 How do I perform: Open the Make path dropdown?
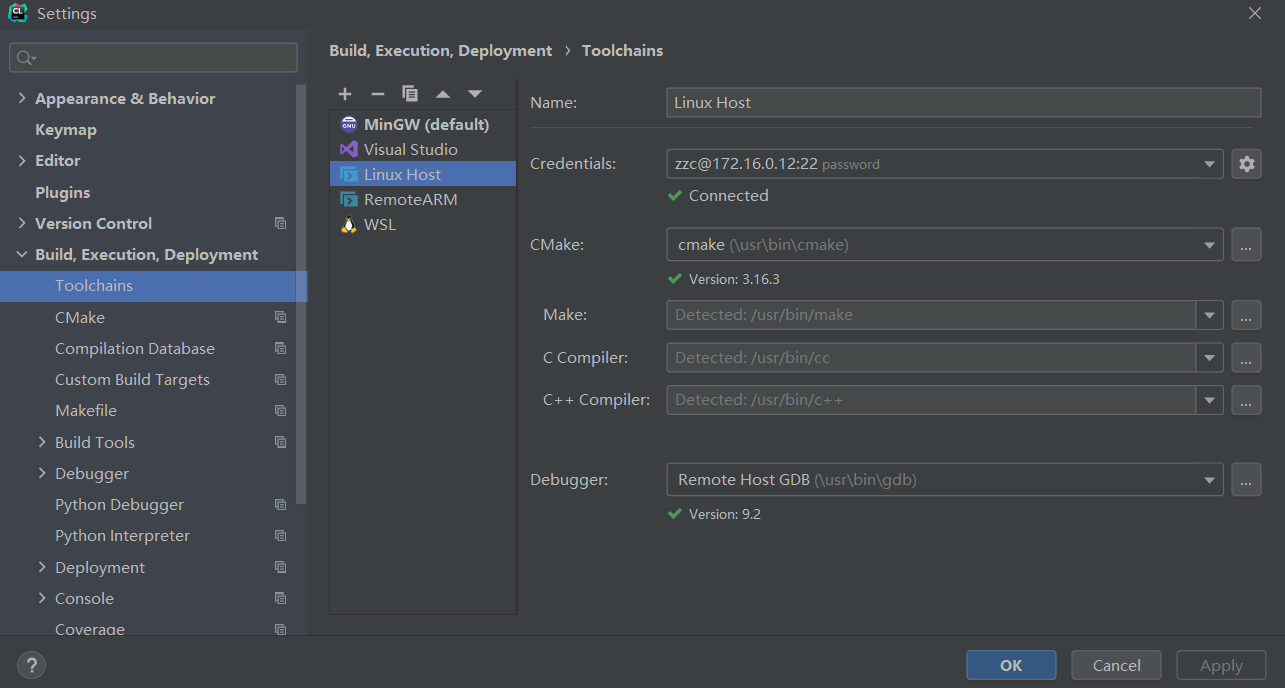click(1210, 315)
